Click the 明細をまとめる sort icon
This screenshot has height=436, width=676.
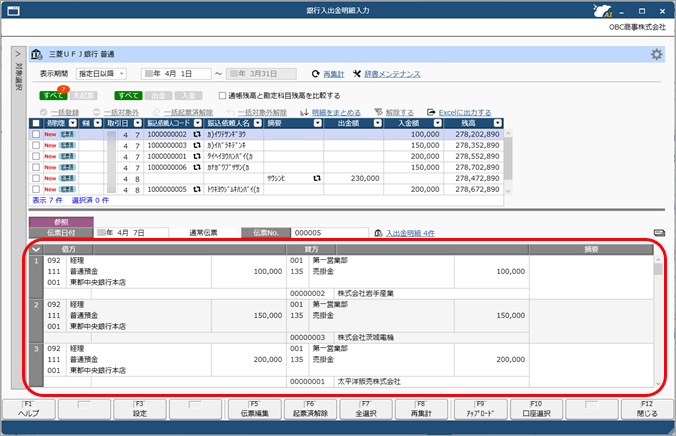[x=304, y=113]
